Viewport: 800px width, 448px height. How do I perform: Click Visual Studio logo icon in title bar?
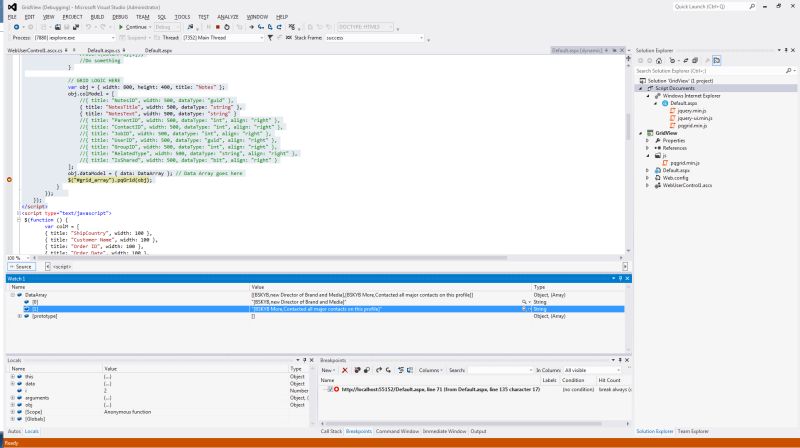[x=12, y=7]
